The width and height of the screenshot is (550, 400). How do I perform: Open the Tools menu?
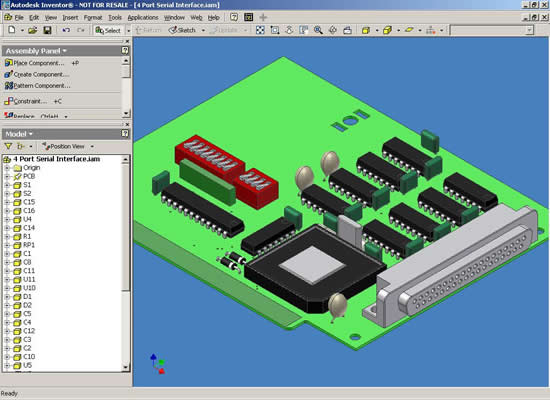click(x=115, y=17)
